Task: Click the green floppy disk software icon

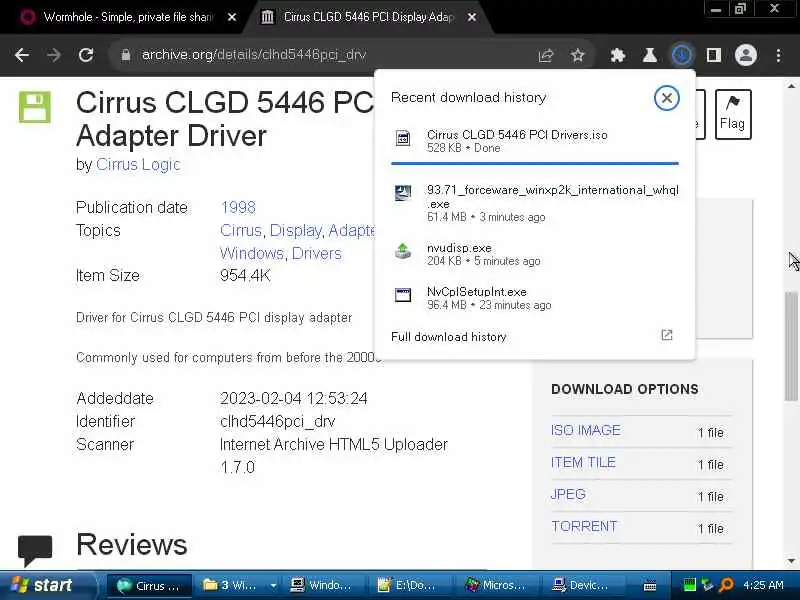Action: [x=35, y=107]
